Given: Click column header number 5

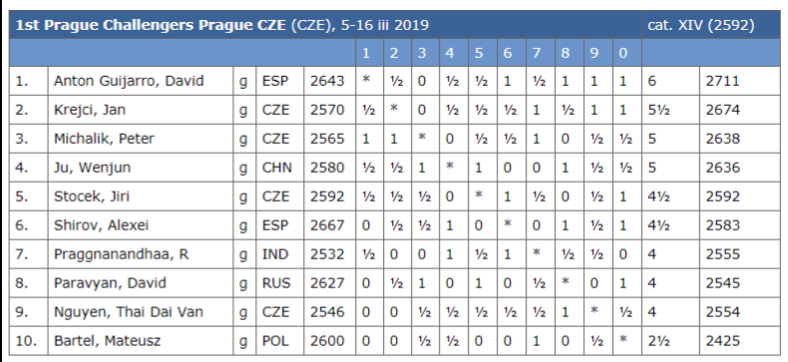Looking at the screenshot, I should point(479,53).
